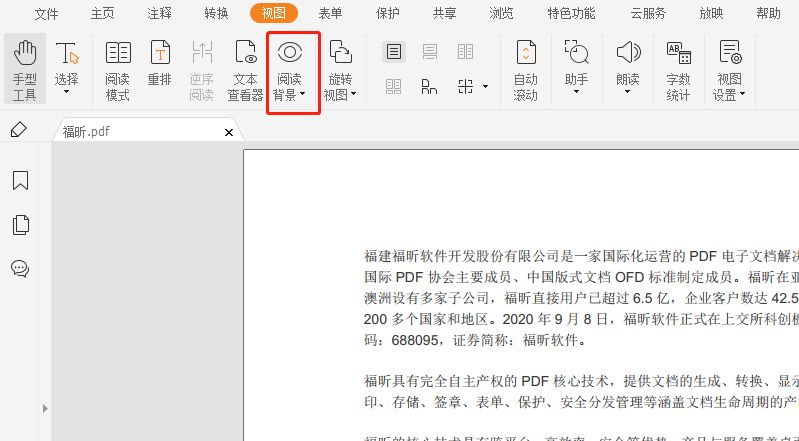
Task: Expand the 旋转视图 dropdown arrow
Action: (353, 94)
